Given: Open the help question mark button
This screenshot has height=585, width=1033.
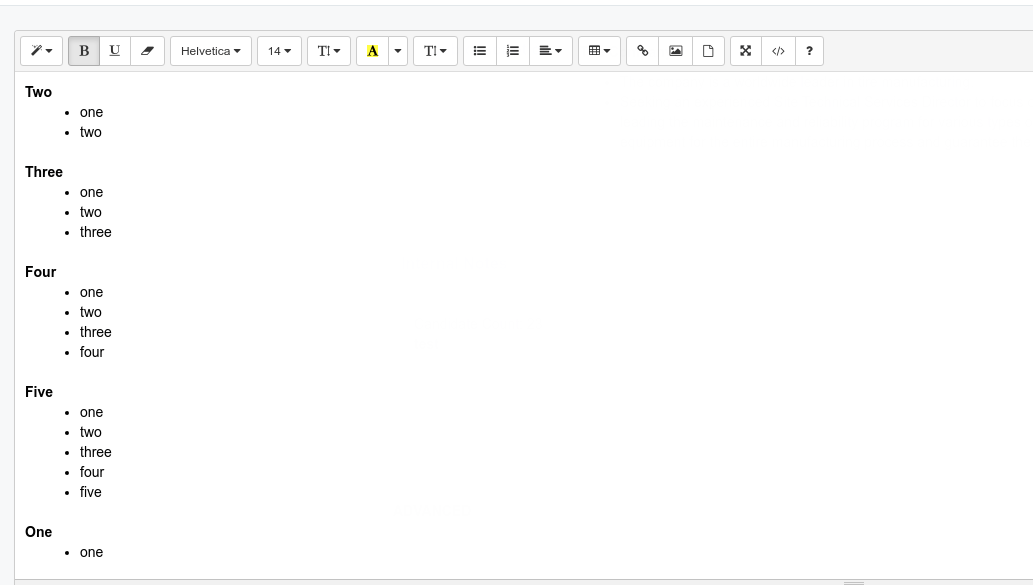Looking at the screenshot, I should (809, 51).
